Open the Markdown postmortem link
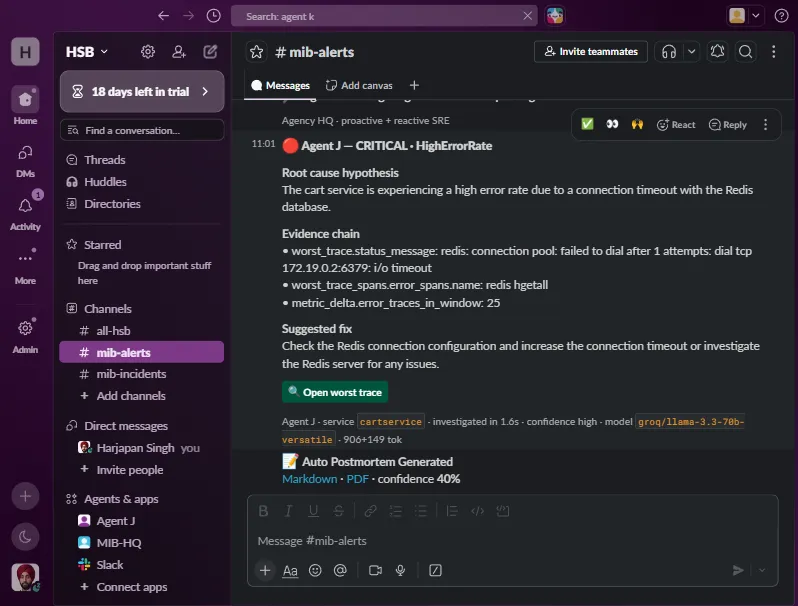The width and height of the screenshot is (798, 606). pyautogui.click(x=309, y=479)
